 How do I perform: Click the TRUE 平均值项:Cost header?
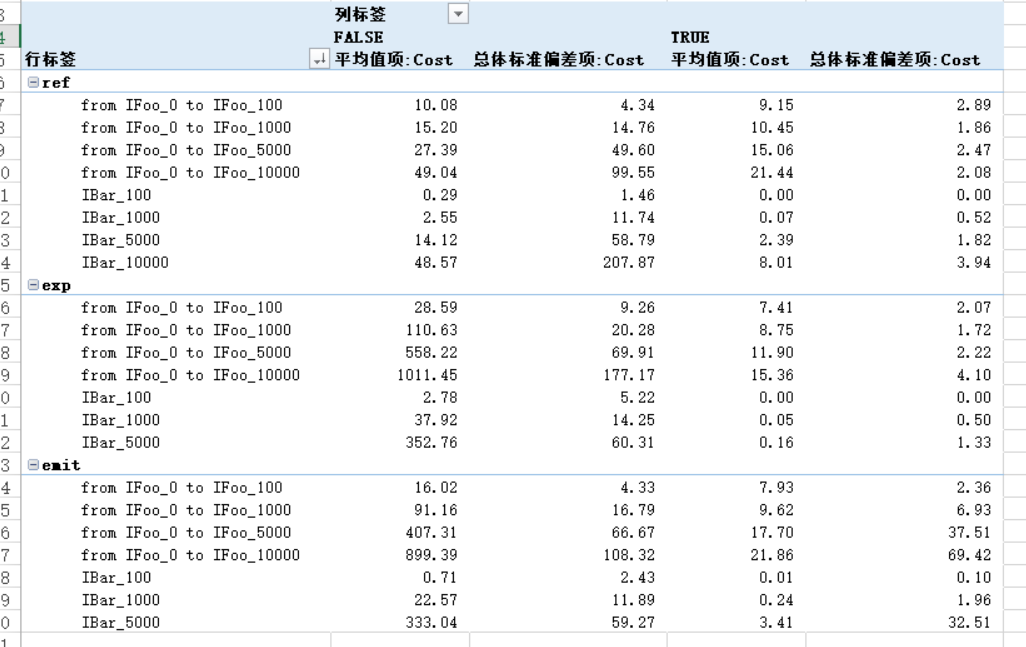coord(730,60)
